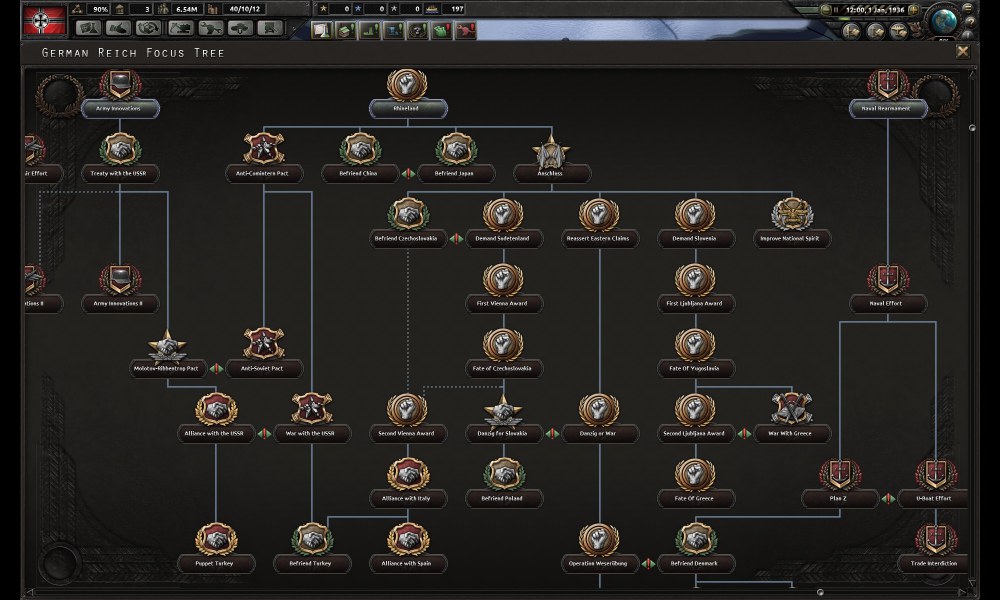Click the Second Vienna Award label
The height and width of the screenshot is (600, 1000).
point(408,434)
